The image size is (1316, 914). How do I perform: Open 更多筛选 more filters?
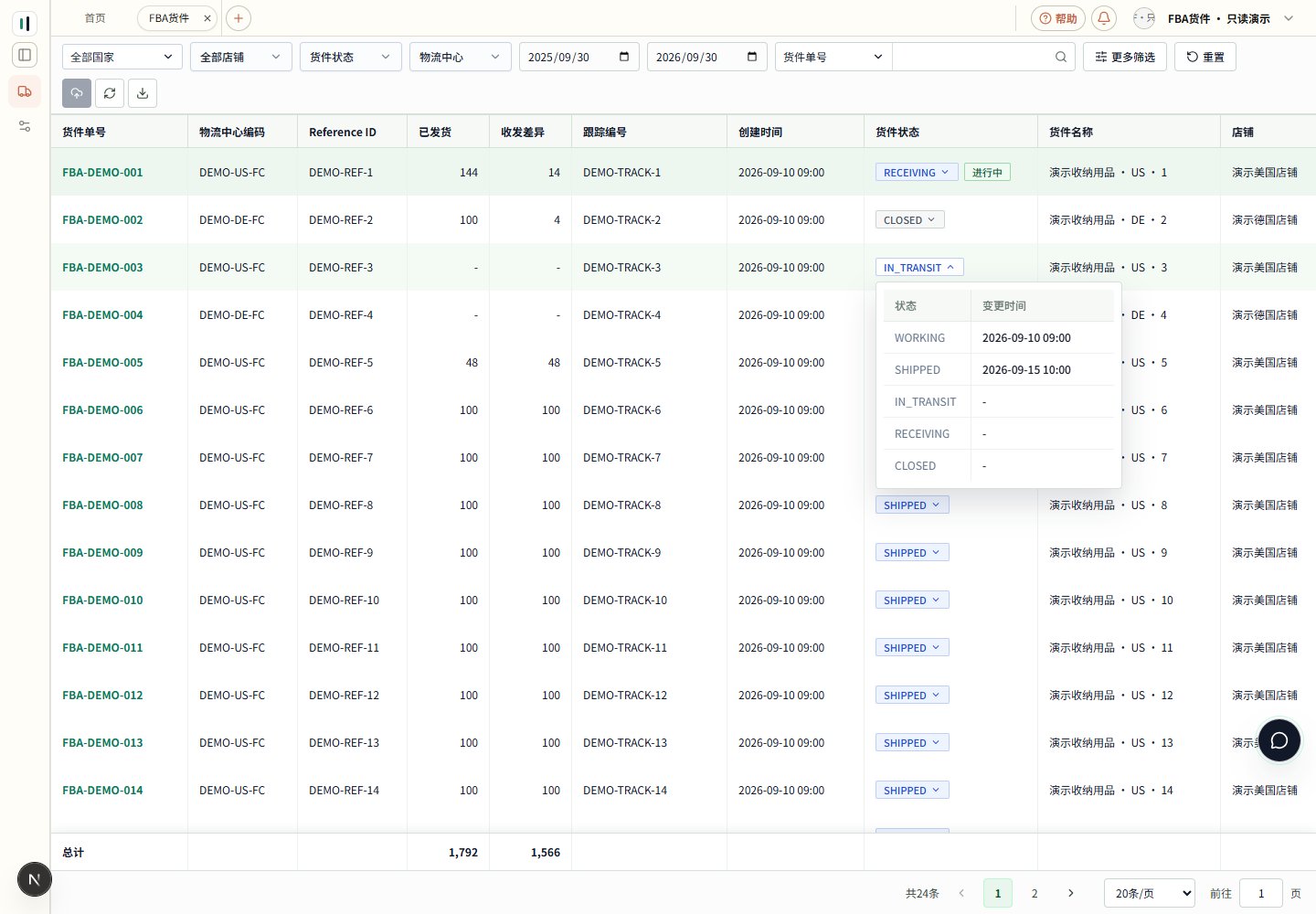1125,57
